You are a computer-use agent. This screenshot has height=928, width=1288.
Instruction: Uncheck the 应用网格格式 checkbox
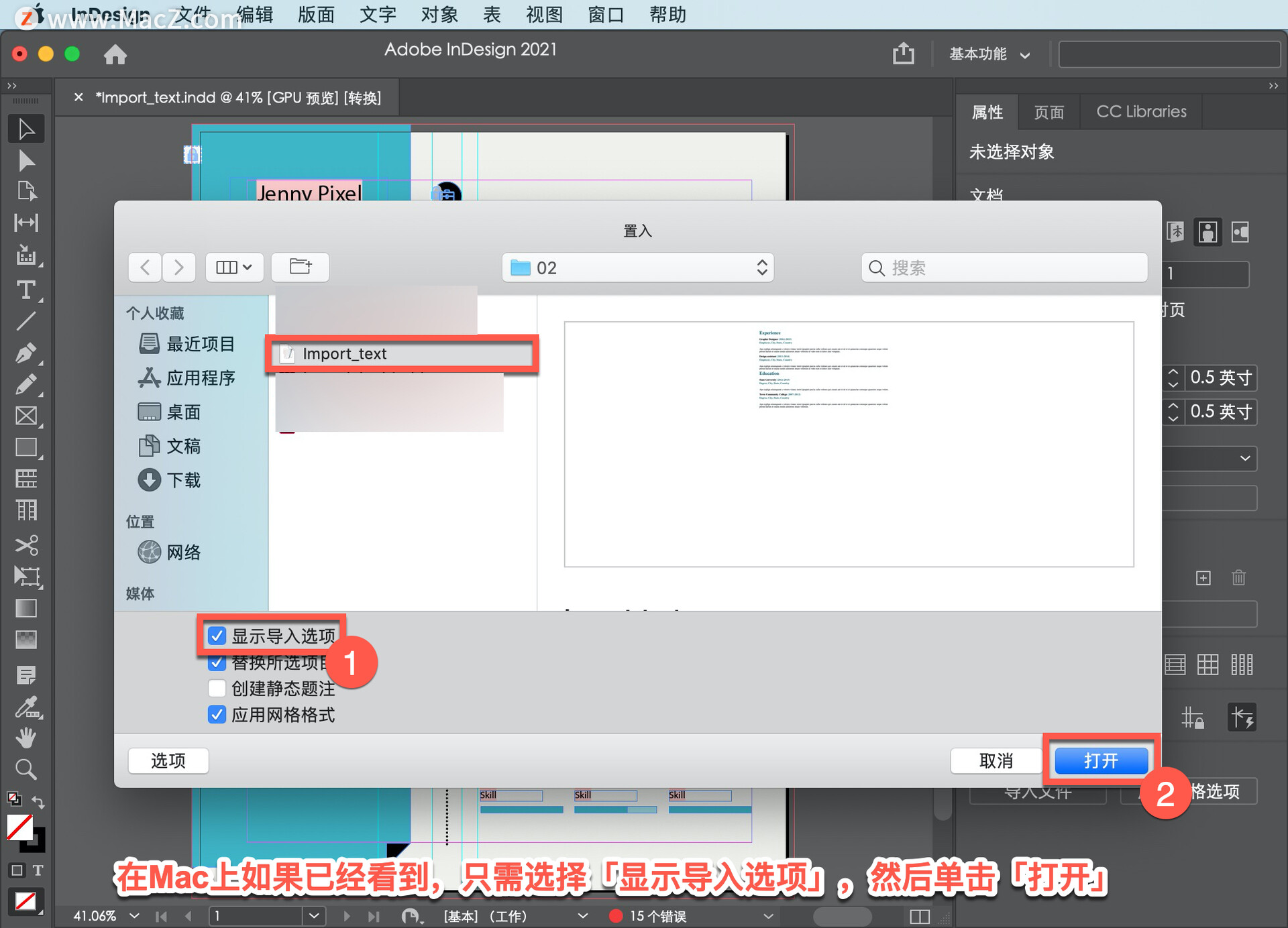[x=217, y=715]
